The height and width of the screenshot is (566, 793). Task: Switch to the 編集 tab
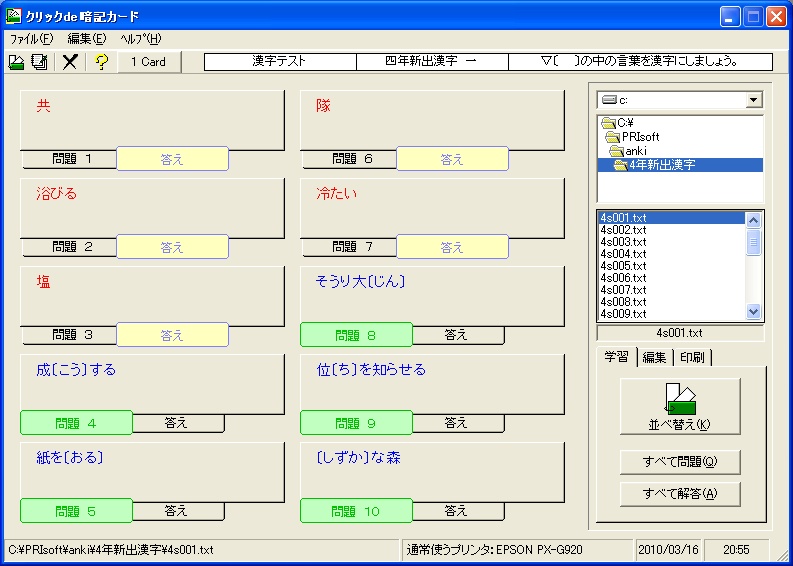[x=654, y=358]
